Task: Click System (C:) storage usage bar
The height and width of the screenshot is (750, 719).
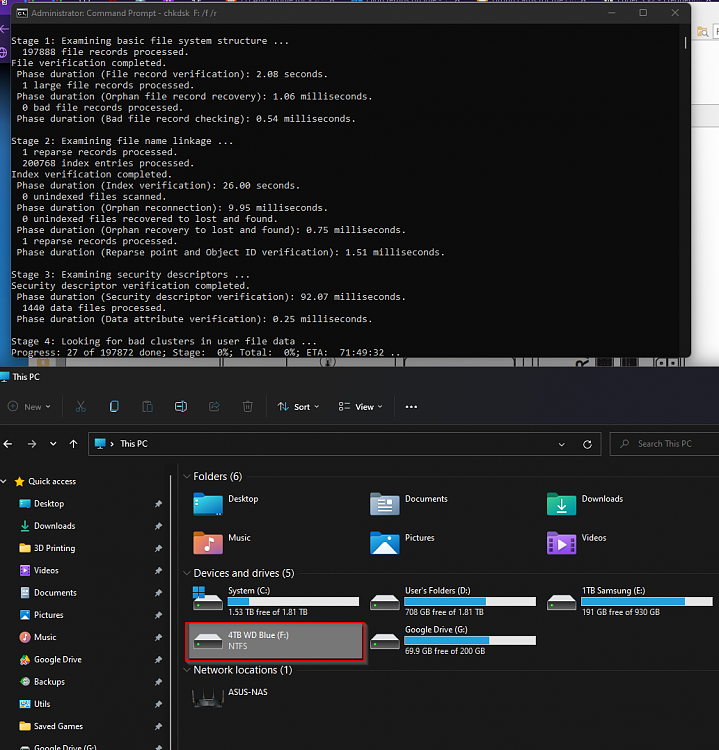Action: click(x=293, y=601)
